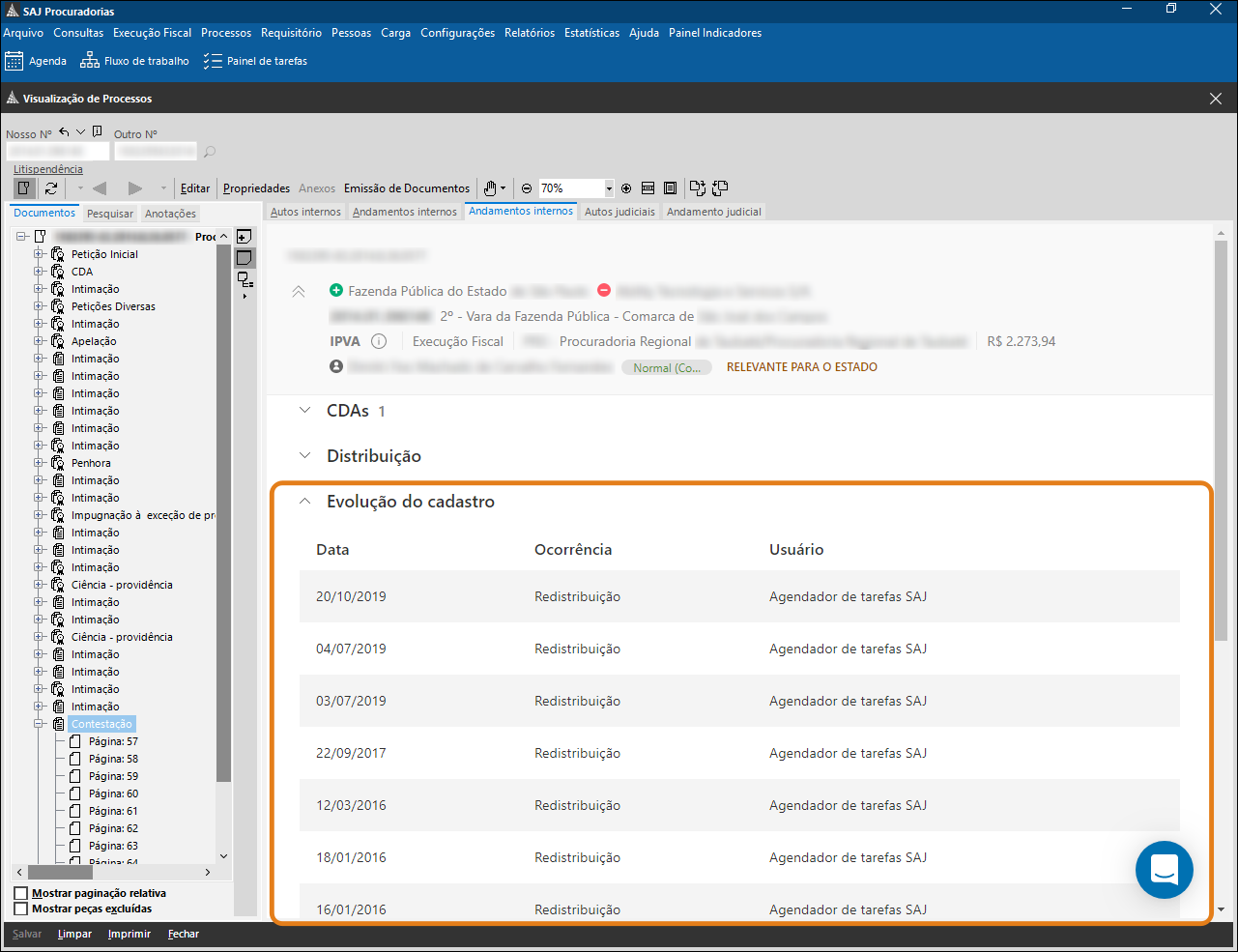The height and width of the screenshot is (952, 1238).
Task: Click the Outro Nº input field
Action: pos(156,152)
